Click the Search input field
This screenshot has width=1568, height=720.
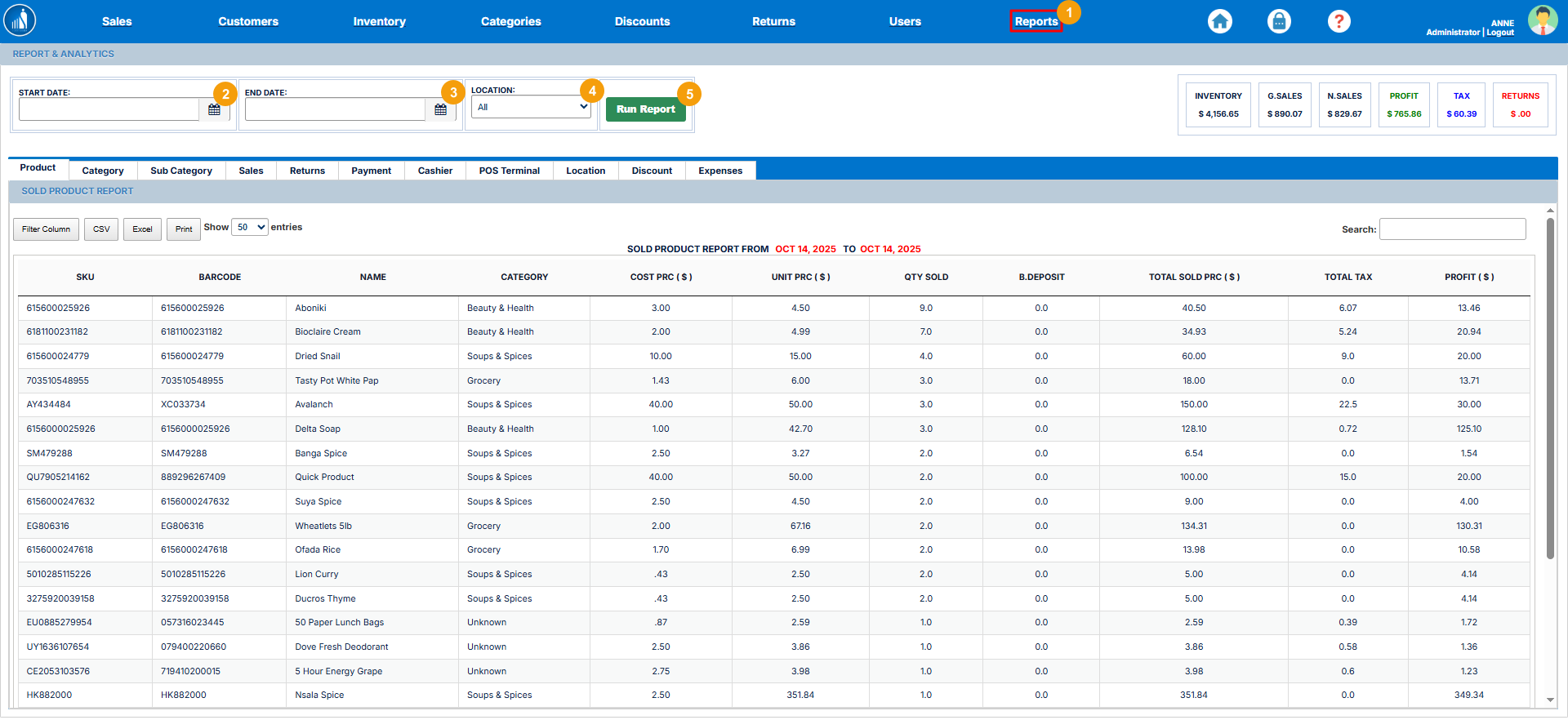pyautogui.click(x=1452, y=229)
